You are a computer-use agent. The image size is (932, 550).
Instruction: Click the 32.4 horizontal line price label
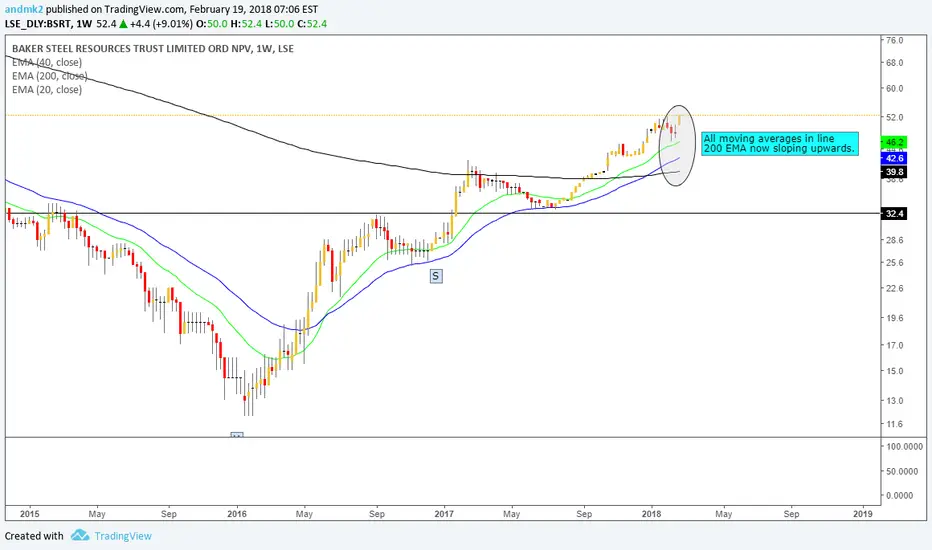894,213
